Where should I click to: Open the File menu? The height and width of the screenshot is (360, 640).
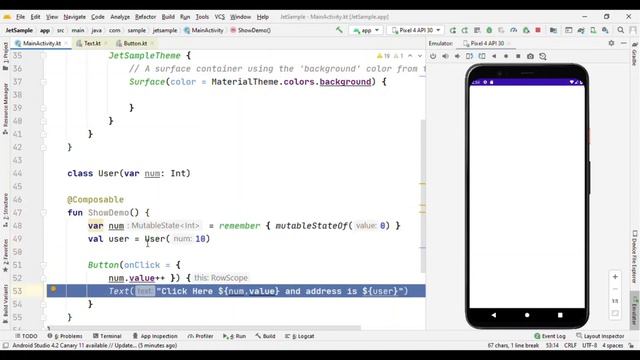[20, 17]
